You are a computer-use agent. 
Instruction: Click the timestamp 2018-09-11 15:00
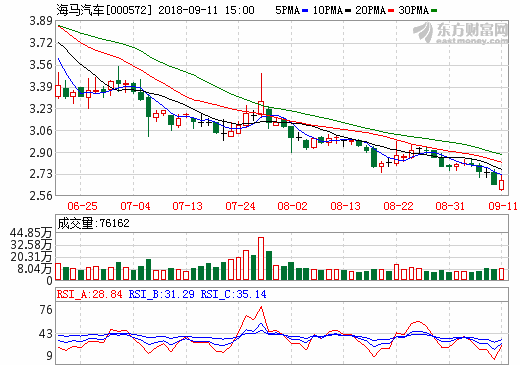point(206,10)
